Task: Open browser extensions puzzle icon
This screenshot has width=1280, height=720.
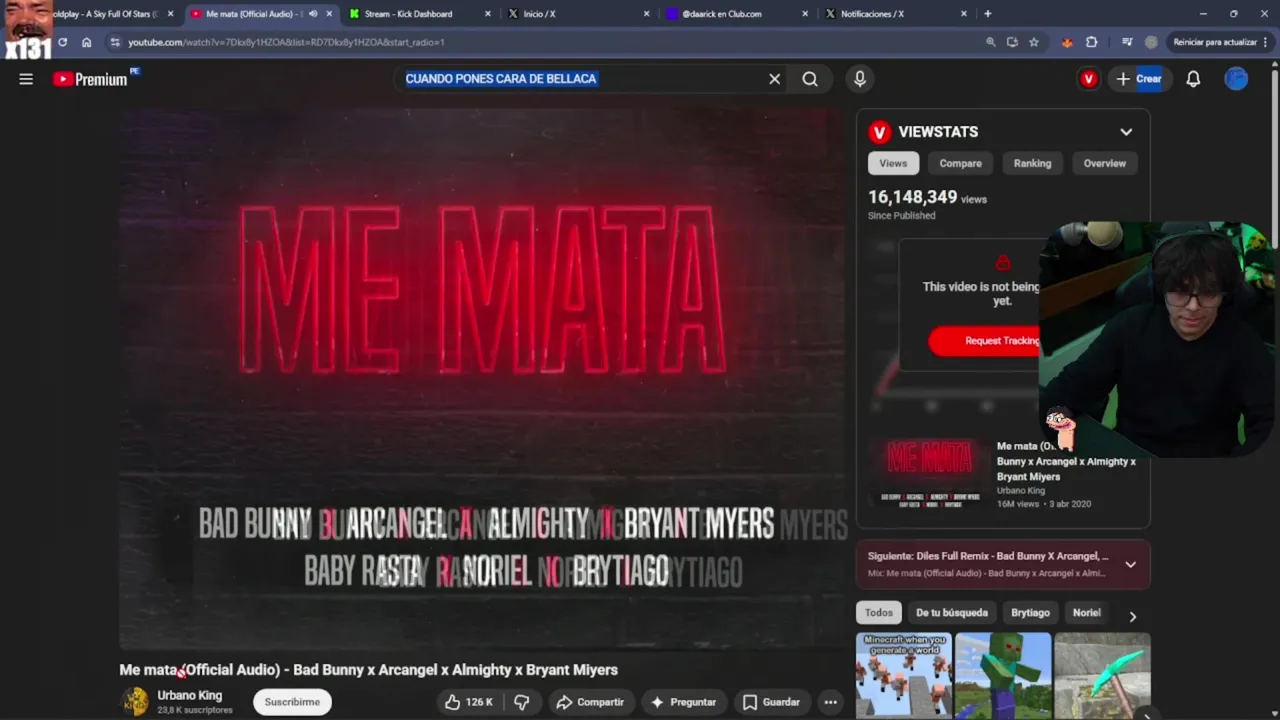Action: click(x=1091, y=42)
